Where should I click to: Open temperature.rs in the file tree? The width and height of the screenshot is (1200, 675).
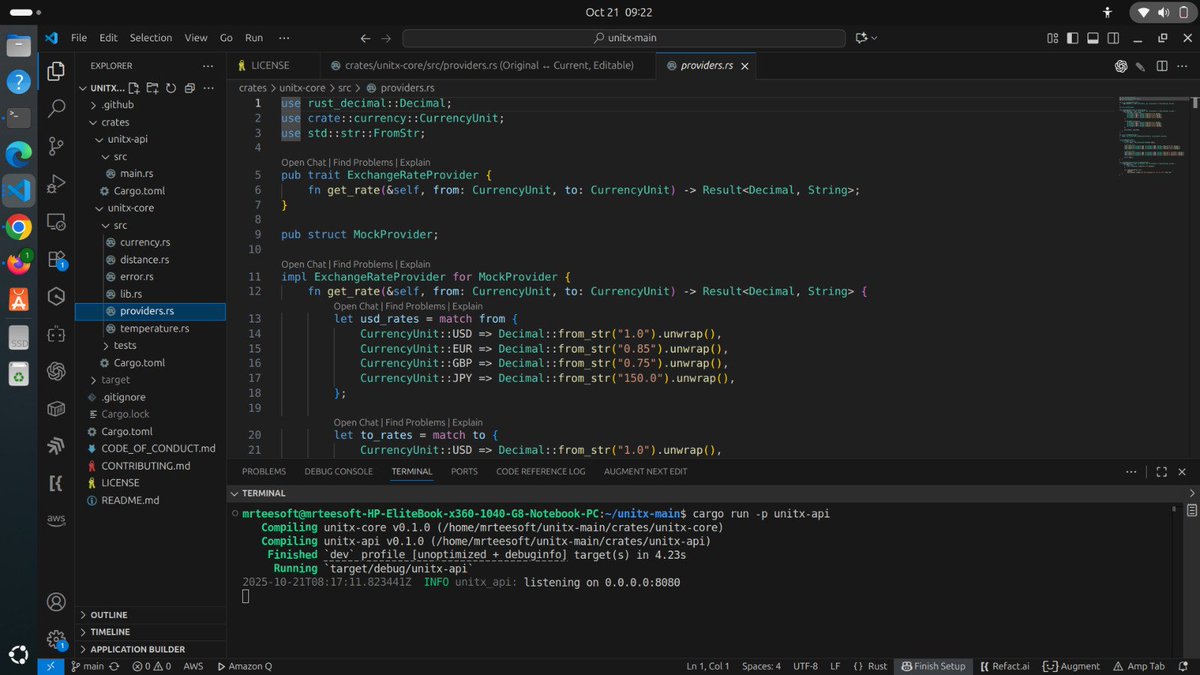click(x=155, y=328)
